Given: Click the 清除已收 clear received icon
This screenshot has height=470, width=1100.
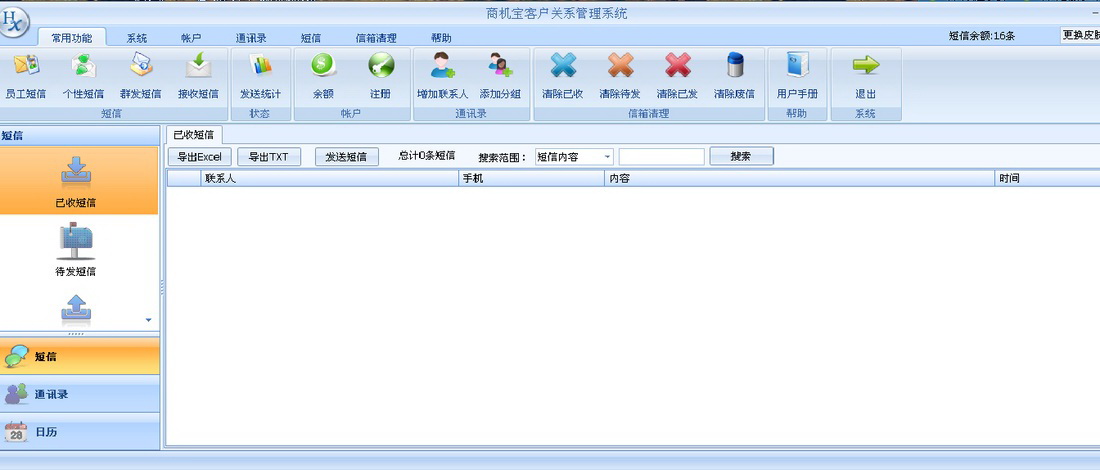Looking at the screenshot, I should click(563, 65).
